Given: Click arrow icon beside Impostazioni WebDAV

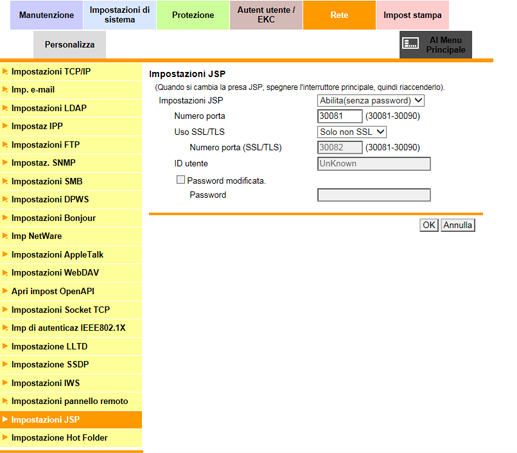Looking at the screenshot, I should [5, 273].
